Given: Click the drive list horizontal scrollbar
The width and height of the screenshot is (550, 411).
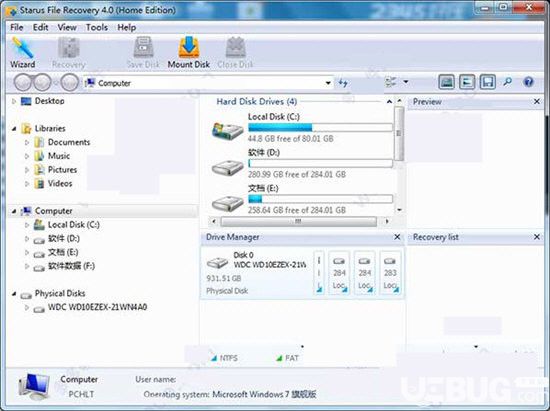Looking at the screenshot, I should tap(299, 221).
